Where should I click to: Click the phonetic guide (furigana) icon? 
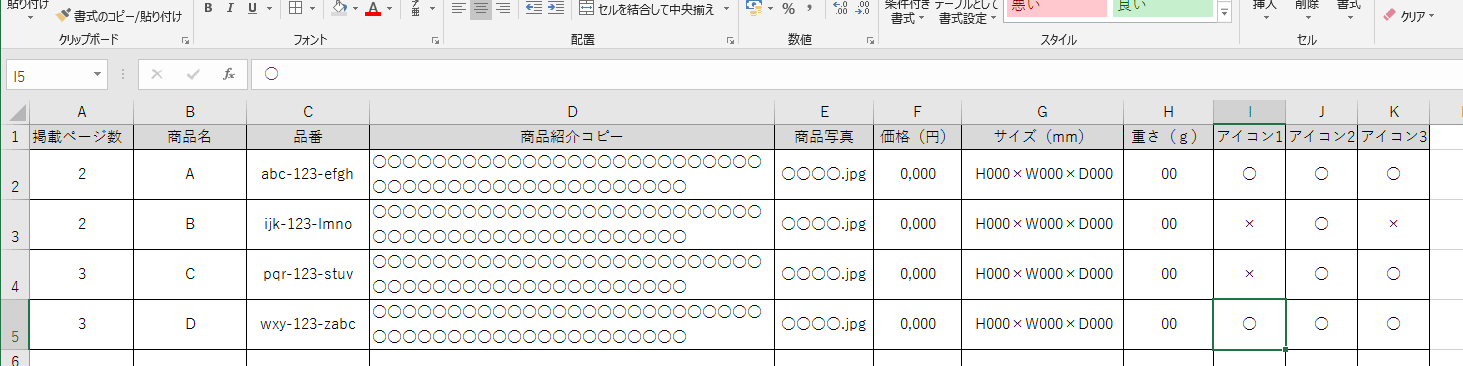[x=416, y=9]
